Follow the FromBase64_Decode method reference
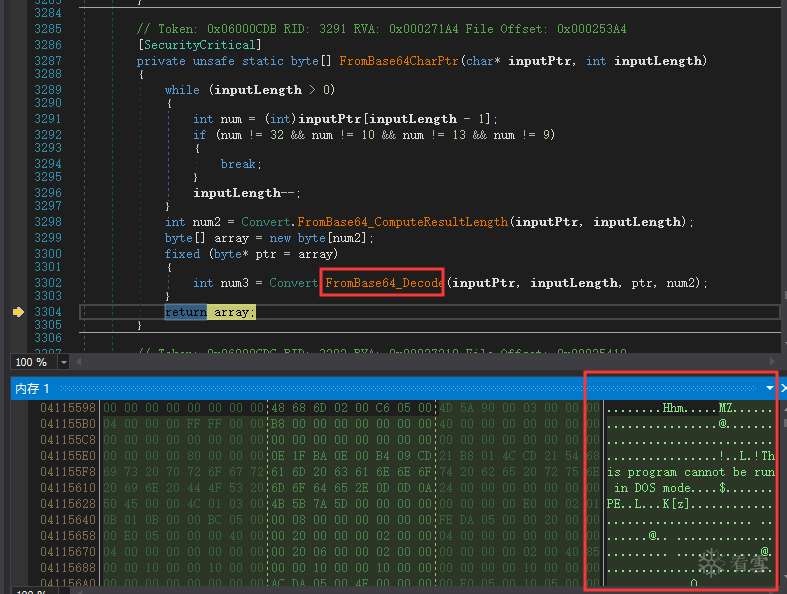 (x=384, y=283)
